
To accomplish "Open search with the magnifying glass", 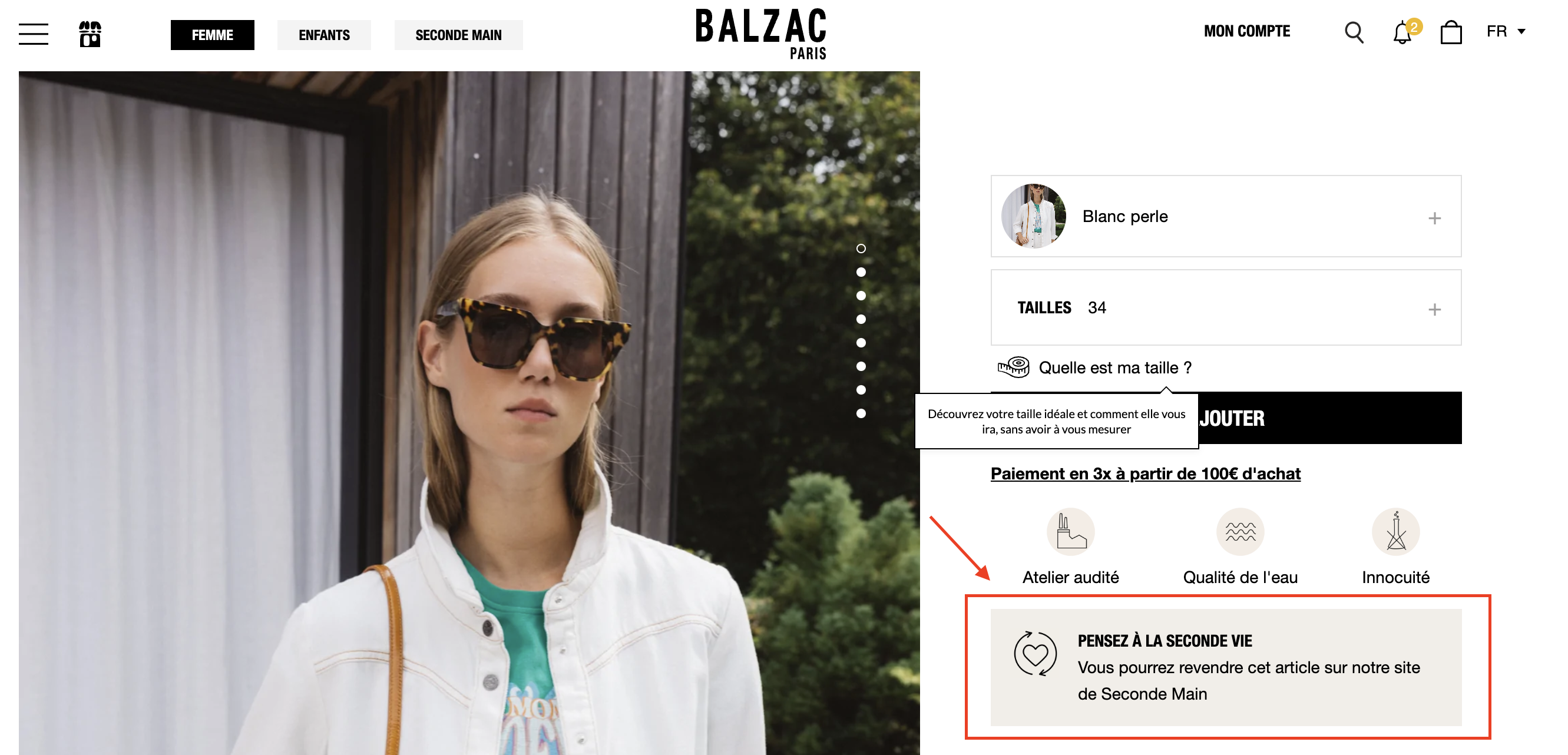I will (x=1354, y=32).
